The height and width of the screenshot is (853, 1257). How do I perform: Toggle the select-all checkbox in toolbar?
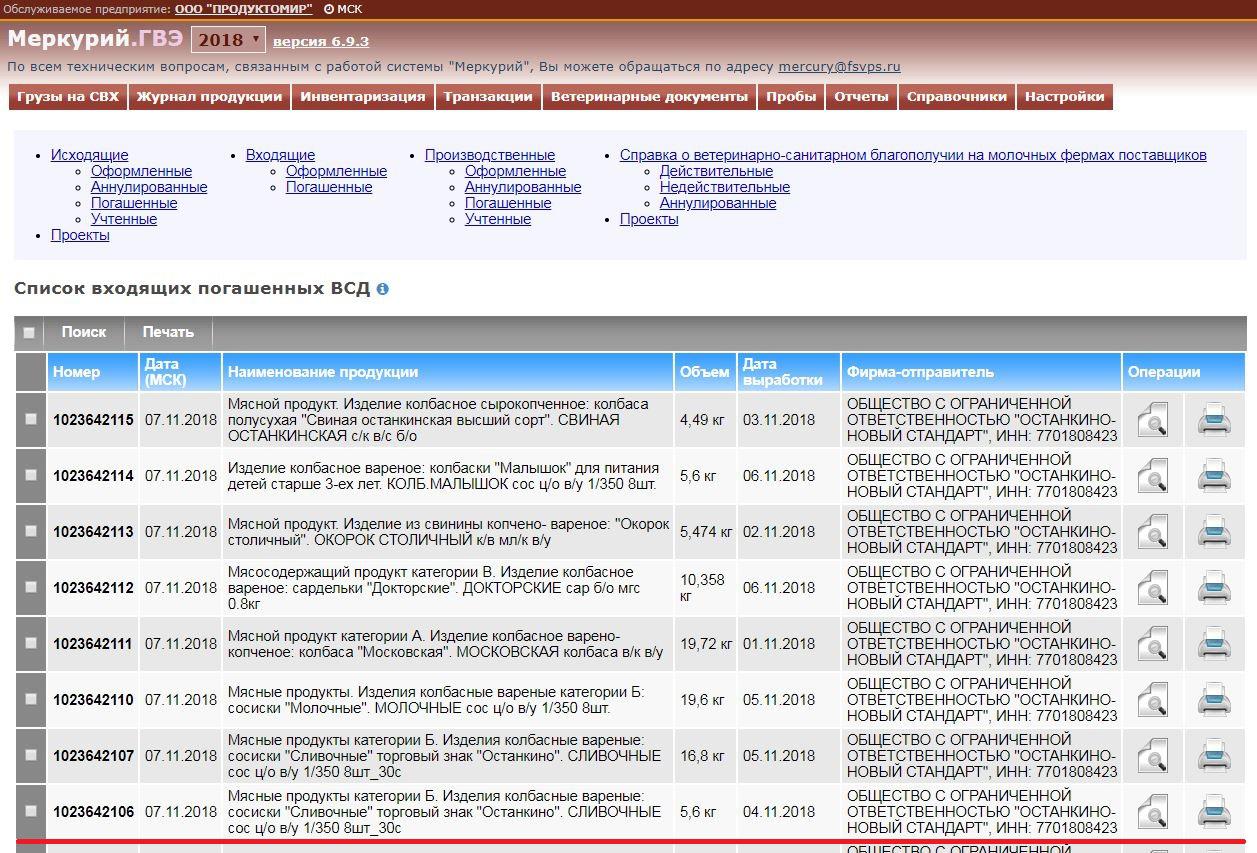pyautogui.click(x=29, y=333)
